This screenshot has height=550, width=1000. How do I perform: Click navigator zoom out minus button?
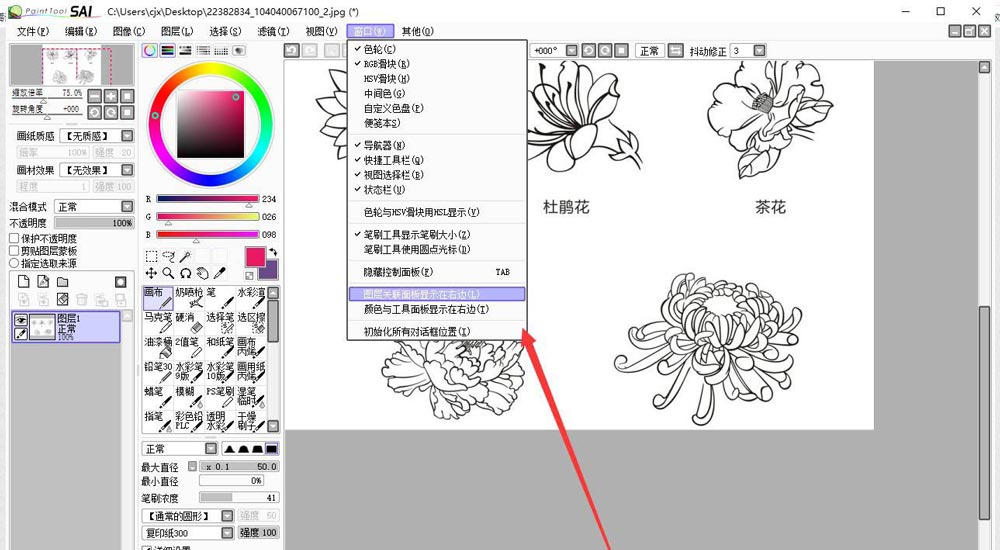pos(94,96)
